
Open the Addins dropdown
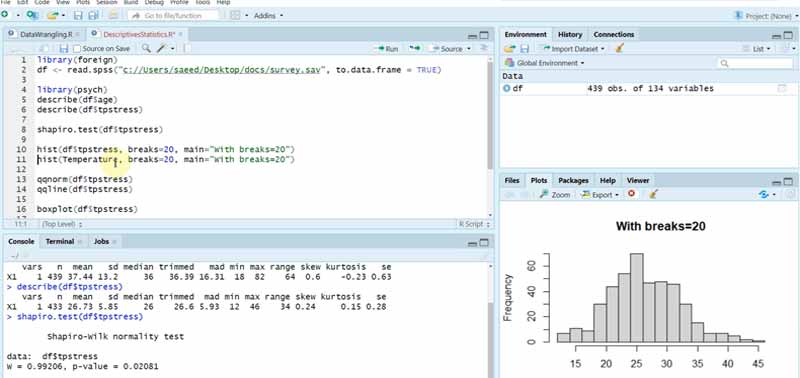point(268,16)
